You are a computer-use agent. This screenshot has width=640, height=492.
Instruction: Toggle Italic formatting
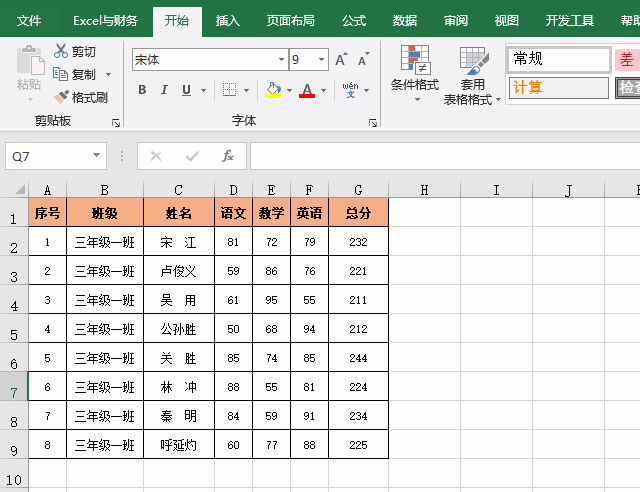(x=164, y=90)
